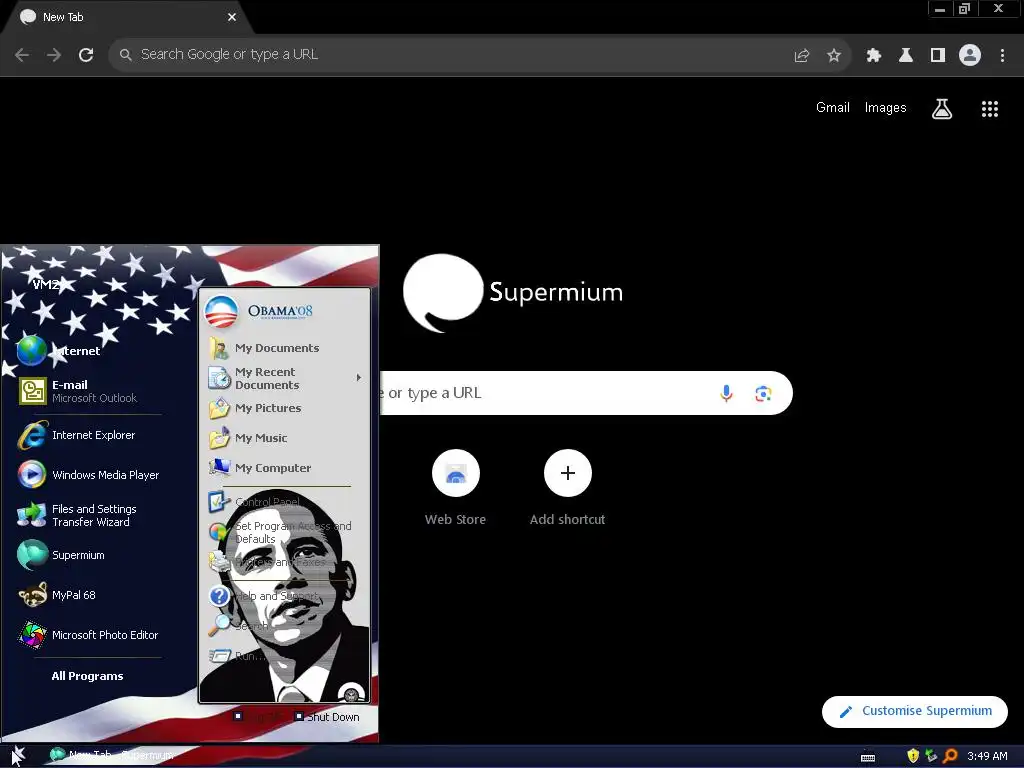Screen dimensions: 1024x768
Task: Search by image with the Lens icon
Action: coord(763,393)
